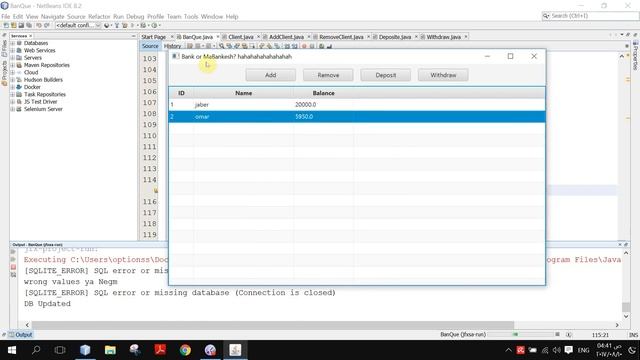Expand the Docker node

pos(12,87)
